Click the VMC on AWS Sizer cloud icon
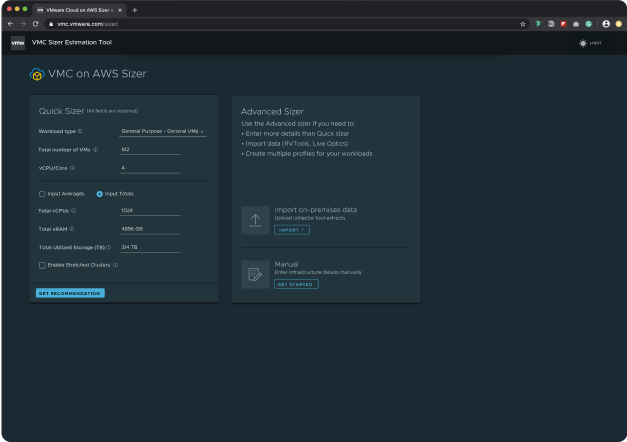 (37, 74)
